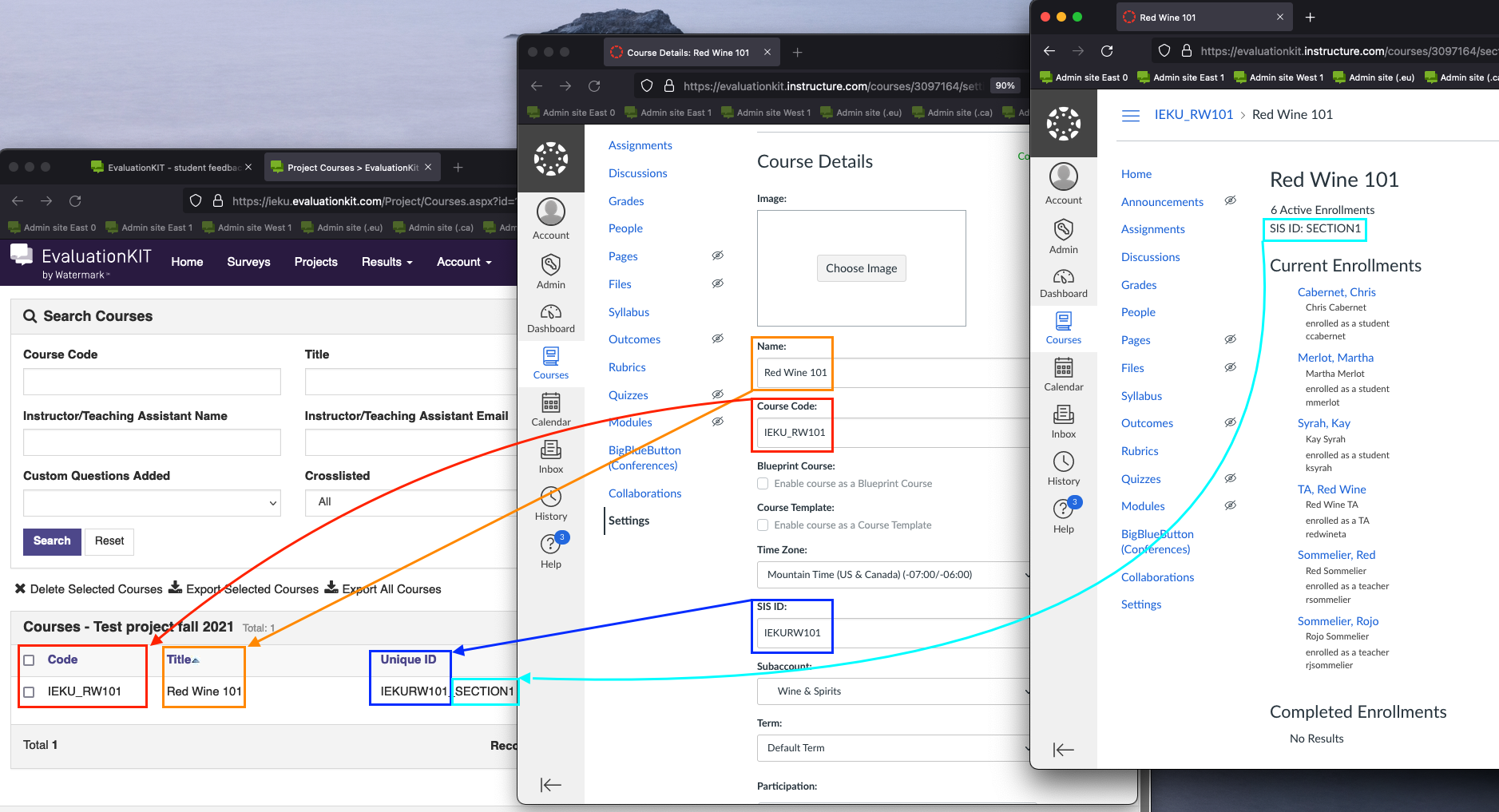
Task: Click Delete Selected Courses
Action: (89, 589)
